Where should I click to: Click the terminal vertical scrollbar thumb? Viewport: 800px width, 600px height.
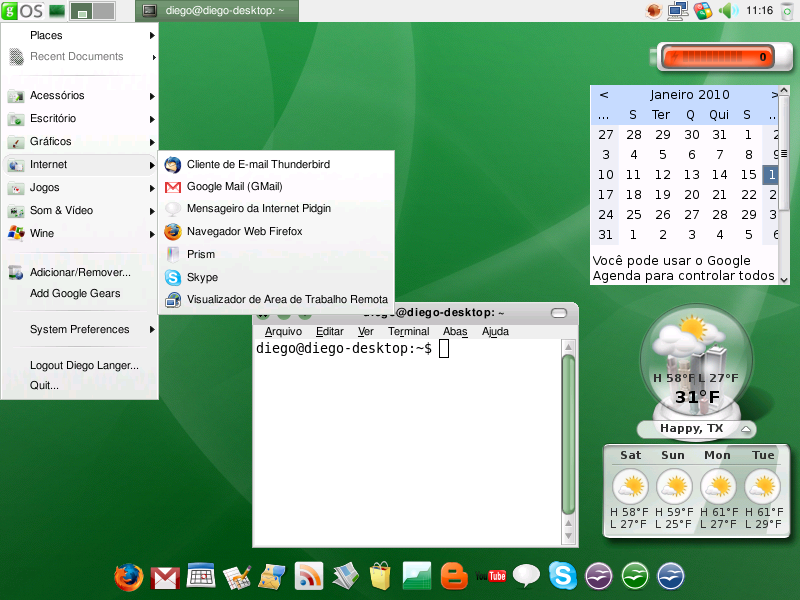pos(568,434)
